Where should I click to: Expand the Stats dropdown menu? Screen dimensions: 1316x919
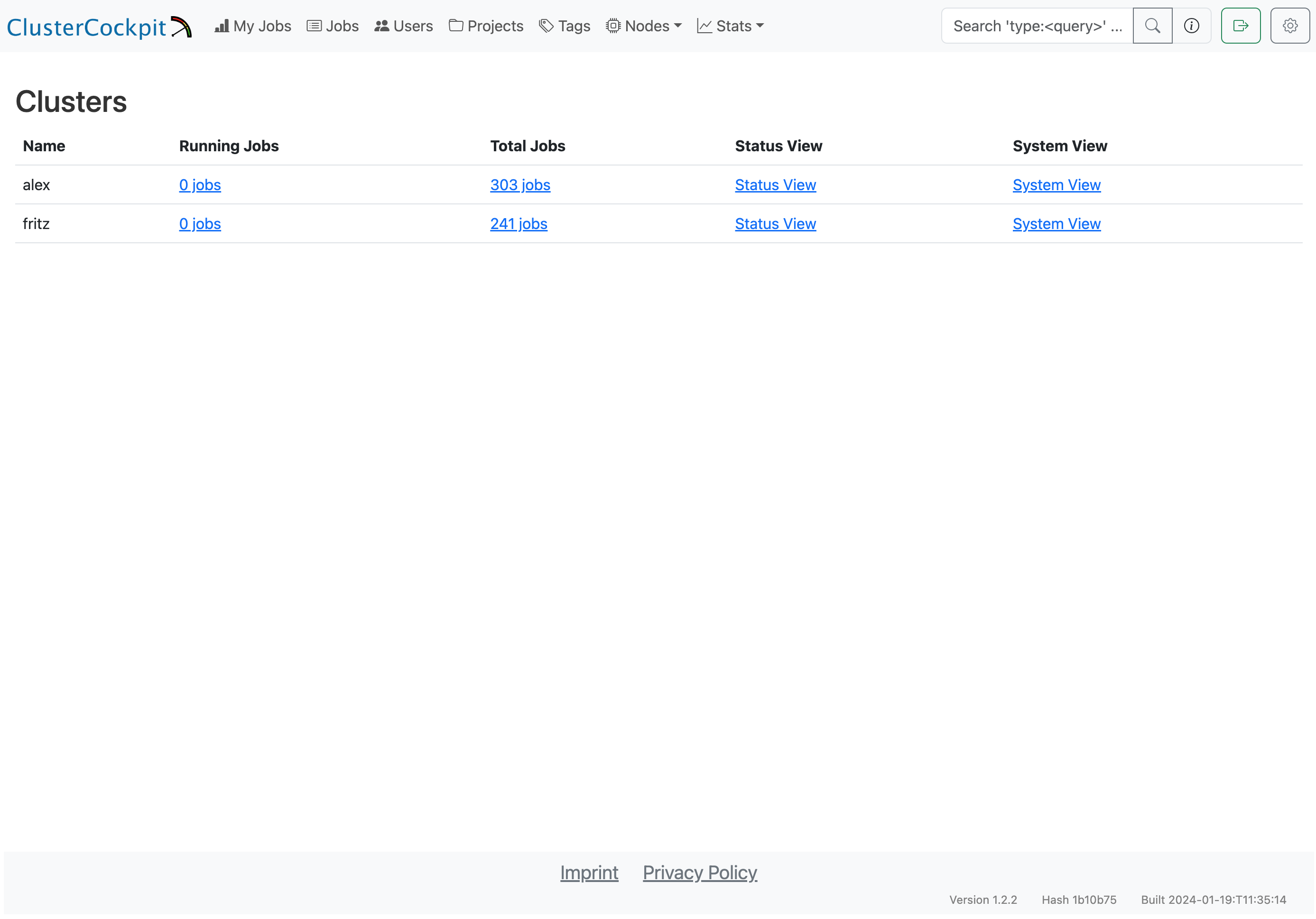(730, 26)
